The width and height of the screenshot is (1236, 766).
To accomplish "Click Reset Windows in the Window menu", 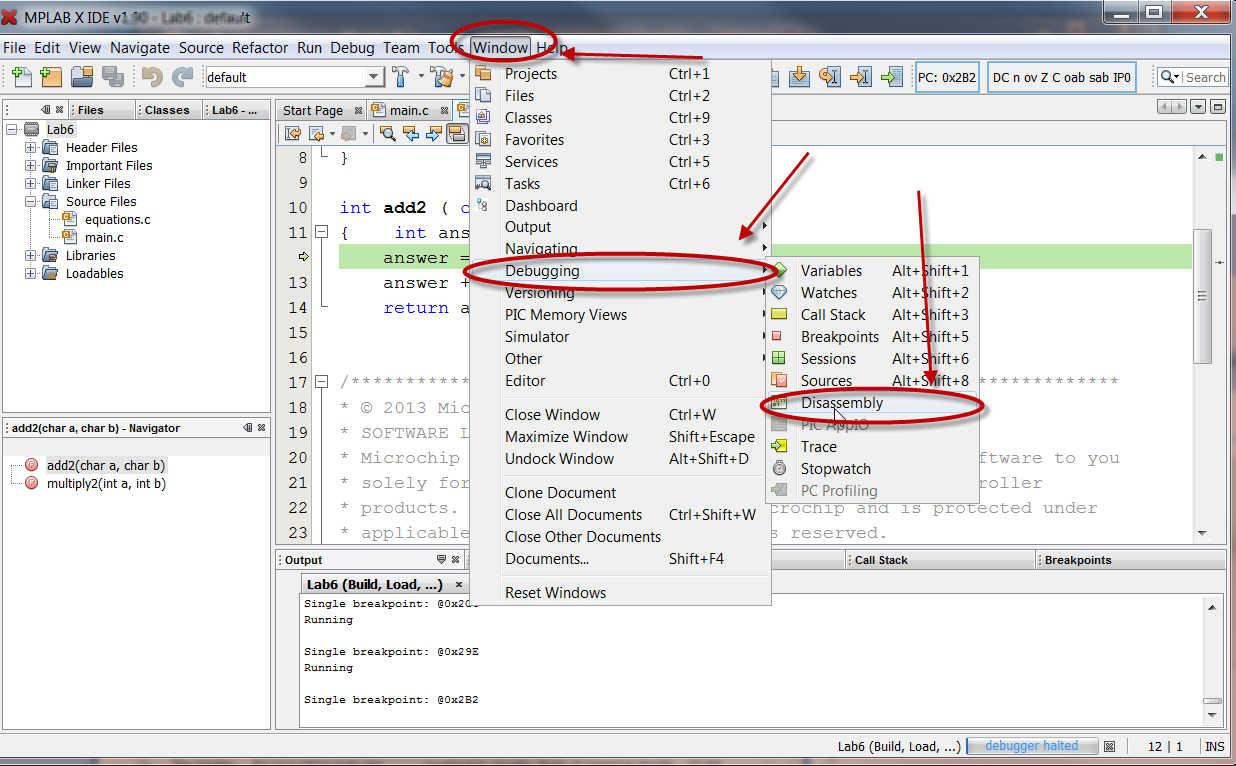I will pyautogui.click(x=555, y=593).
